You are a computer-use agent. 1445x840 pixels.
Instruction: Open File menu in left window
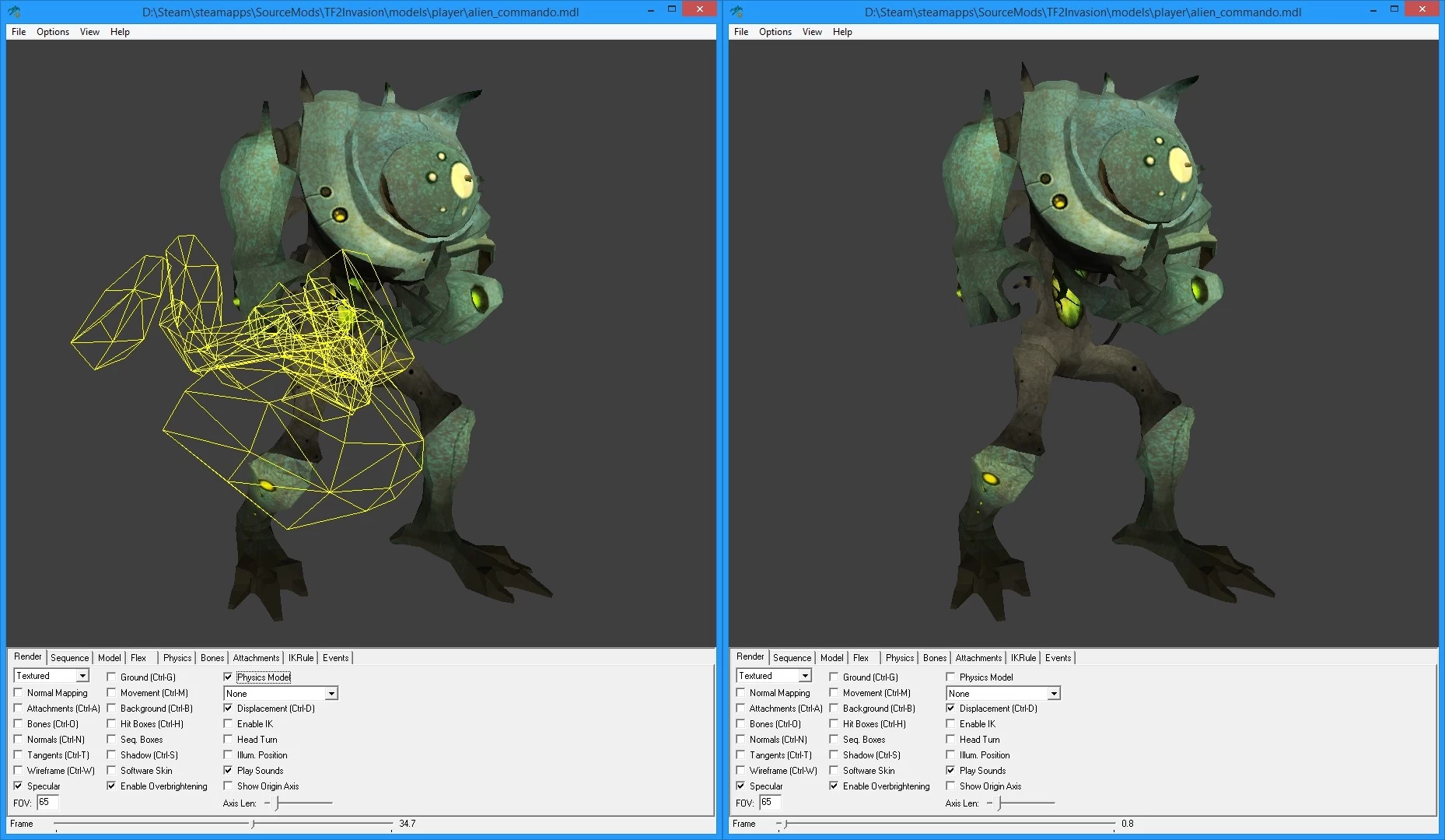pyautogui.click(x=19, y=32)
